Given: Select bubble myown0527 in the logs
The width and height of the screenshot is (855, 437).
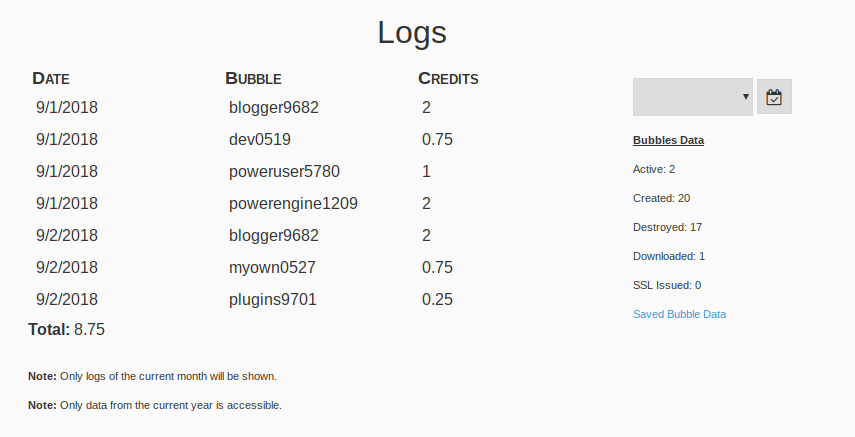Looking at the screenshot, I should pyautogui.click(x=273, y=267).
